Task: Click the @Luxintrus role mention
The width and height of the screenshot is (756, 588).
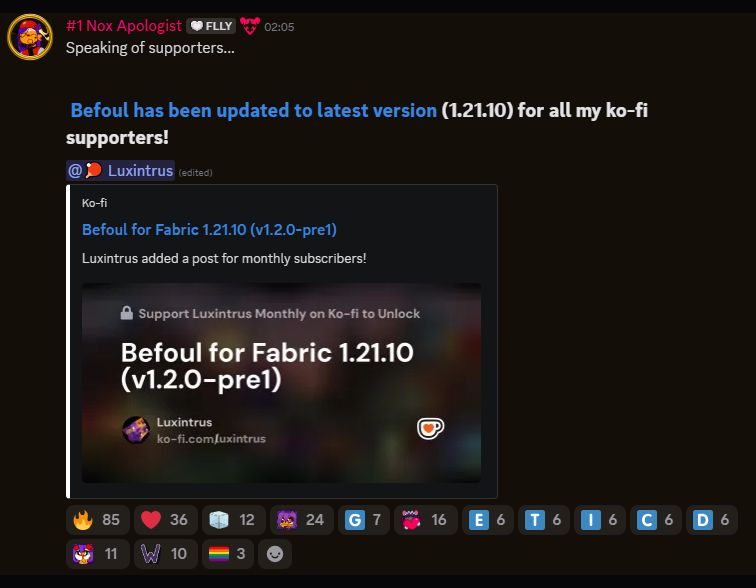Action: click(x=121, y=171)
